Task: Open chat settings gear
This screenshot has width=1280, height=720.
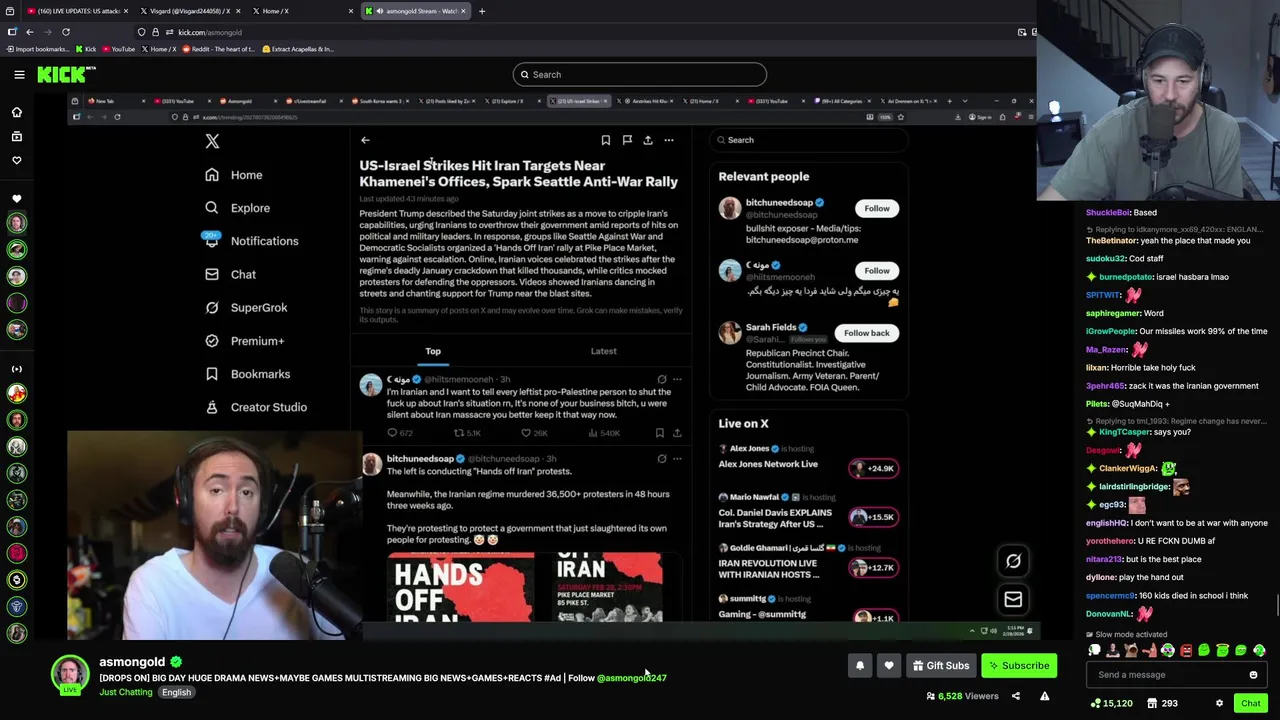Action: 1219,703
